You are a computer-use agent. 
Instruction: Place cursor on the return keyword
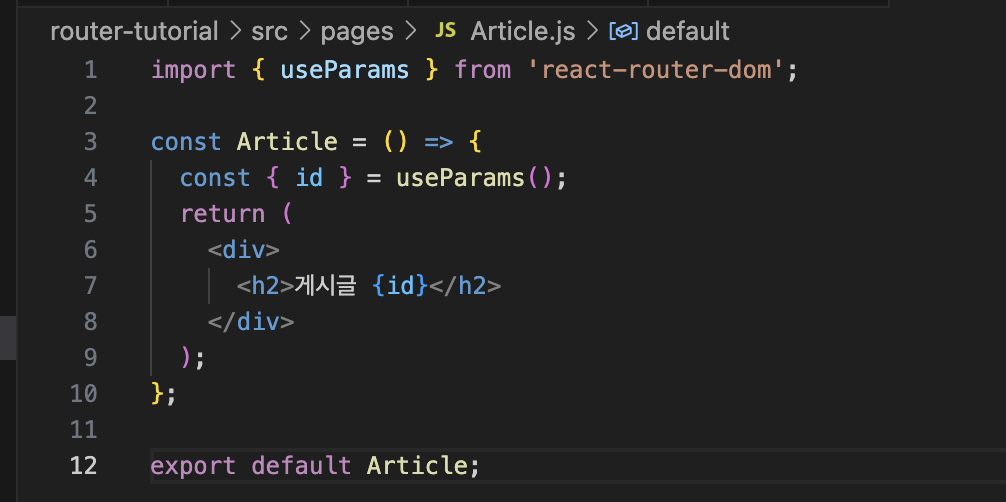tap(223, 213)
